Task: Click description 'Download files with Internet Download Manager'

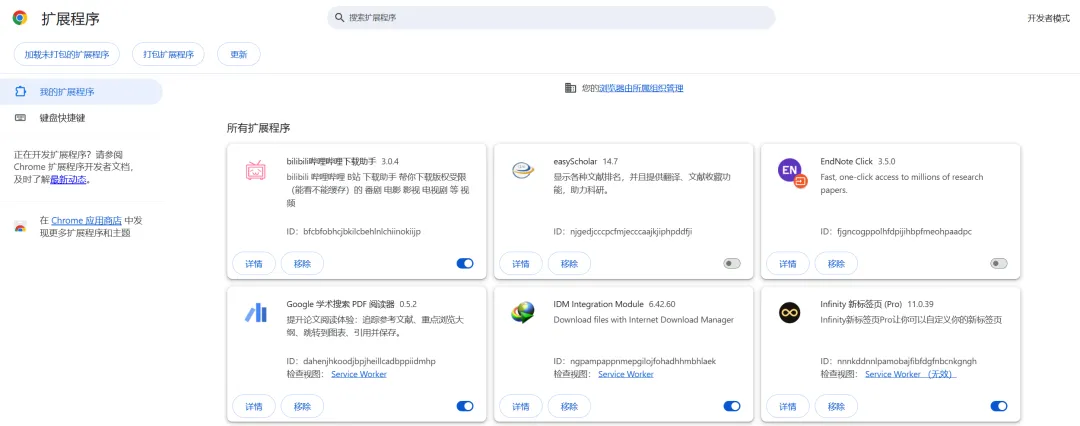Action: (x=643, y=320)
